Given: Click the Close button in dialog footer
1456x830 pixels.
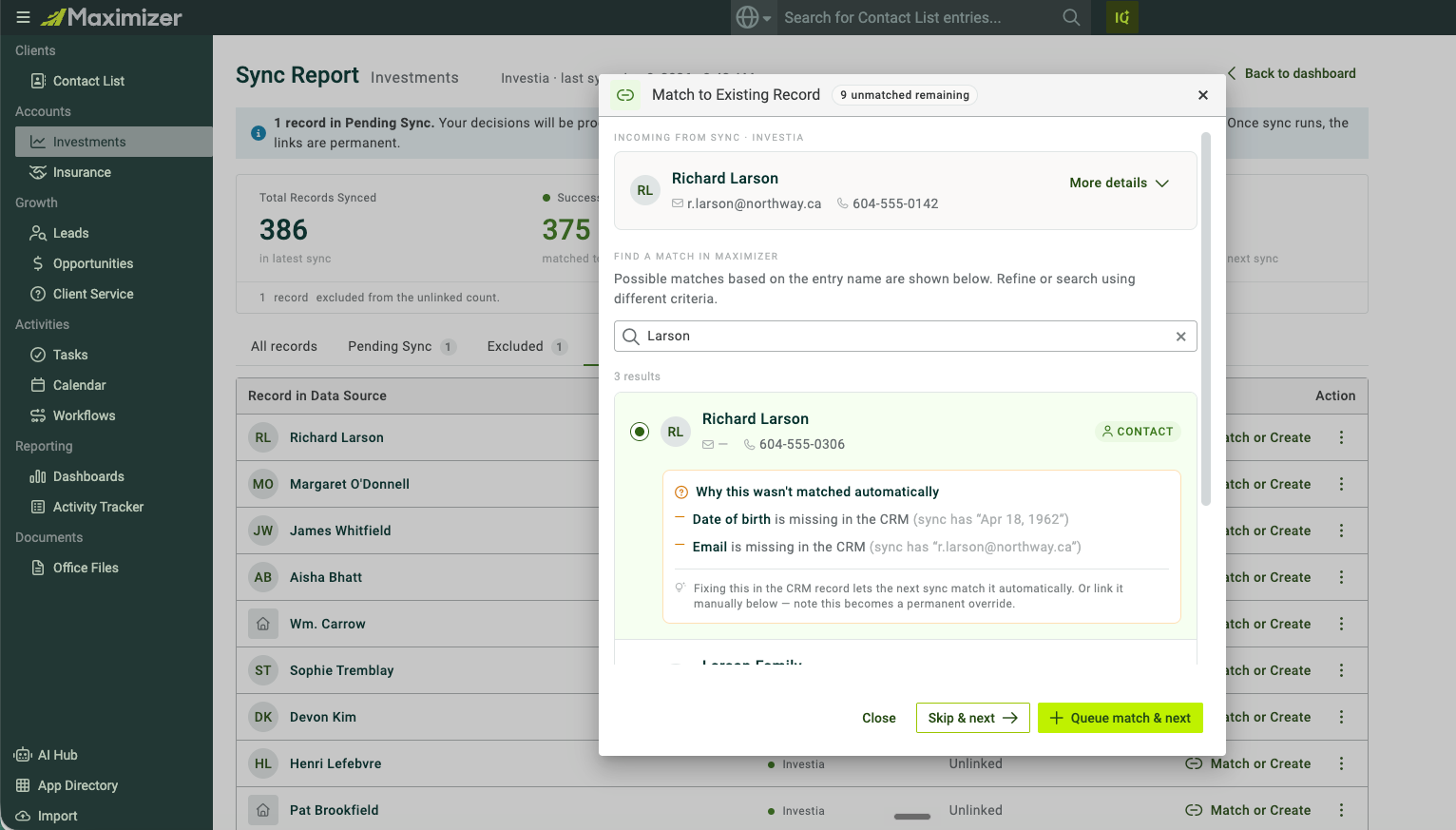Looking at the screenshot, I should (879, 718).
